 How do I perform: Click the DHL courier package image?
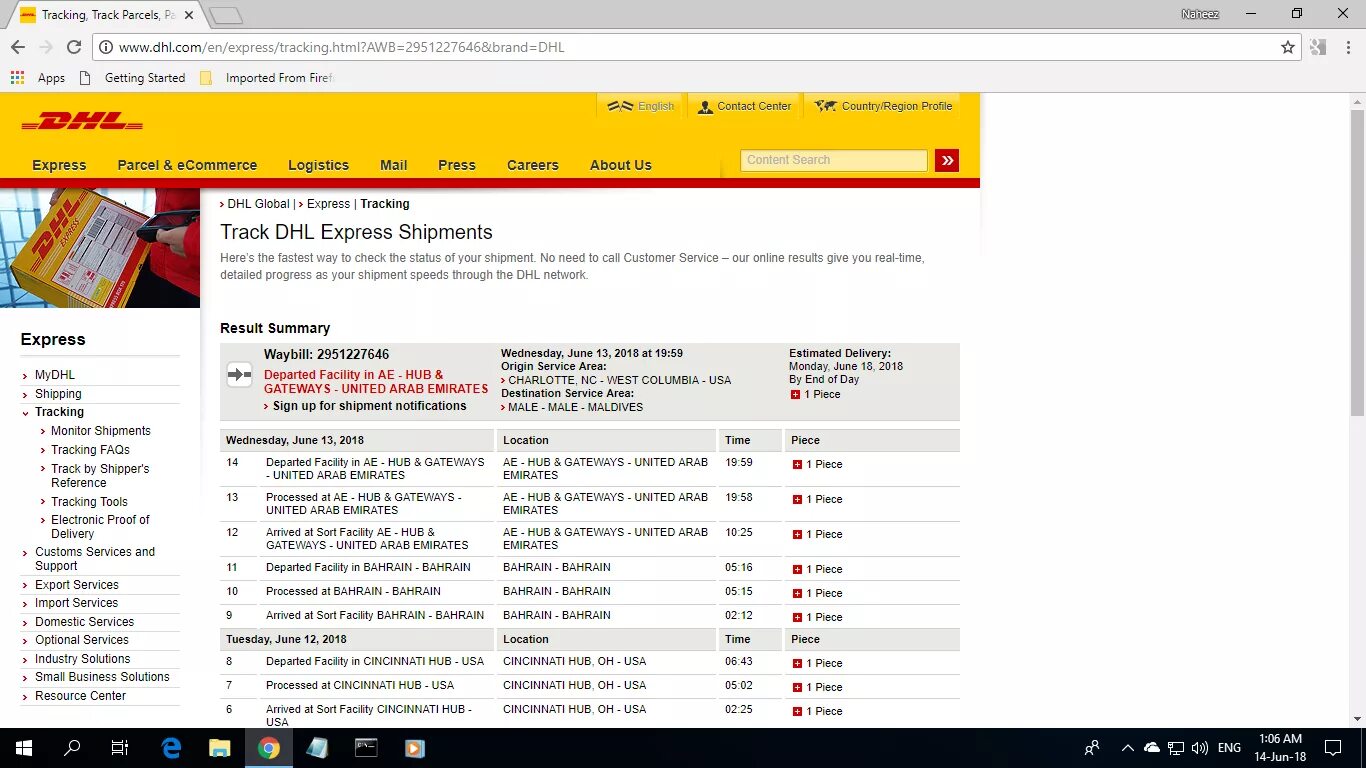click(x=100, y=248)
